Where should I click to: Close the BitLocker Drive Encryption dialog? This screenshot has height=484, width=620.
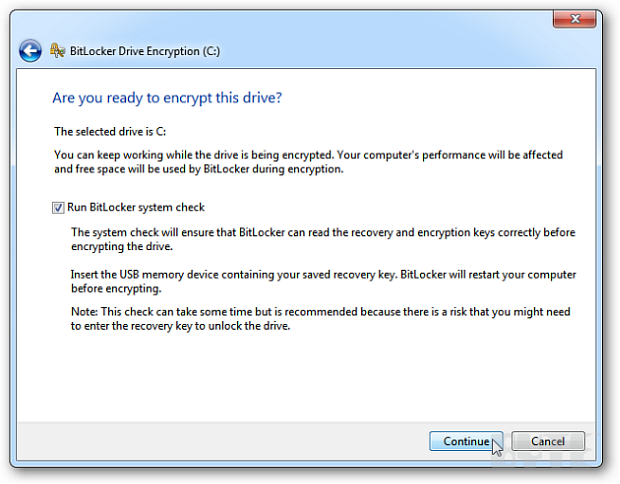coord(575,20)
